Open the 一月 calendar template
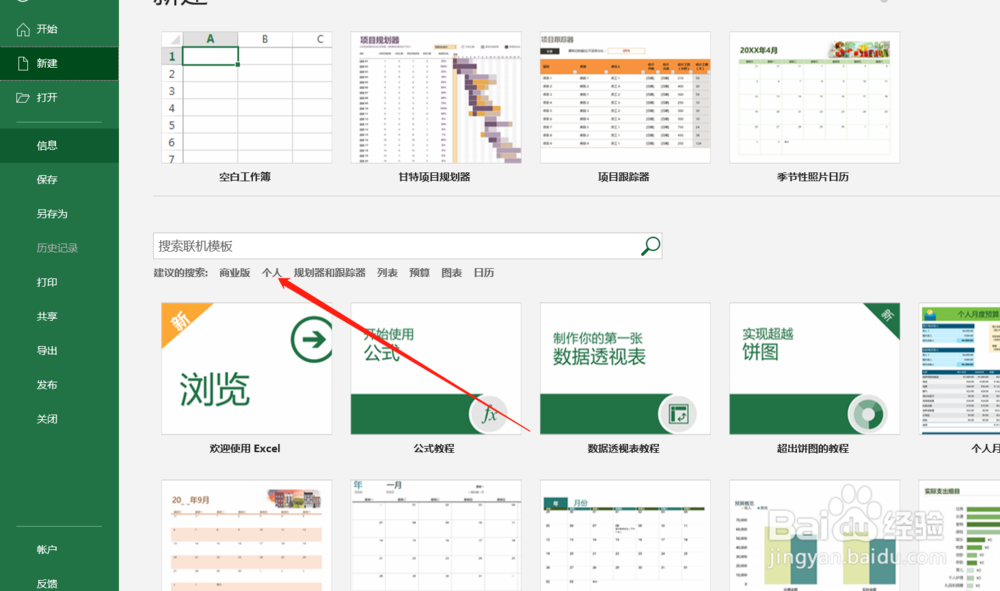This screenshot has width=1000, height=591. [x=436, y=536]
